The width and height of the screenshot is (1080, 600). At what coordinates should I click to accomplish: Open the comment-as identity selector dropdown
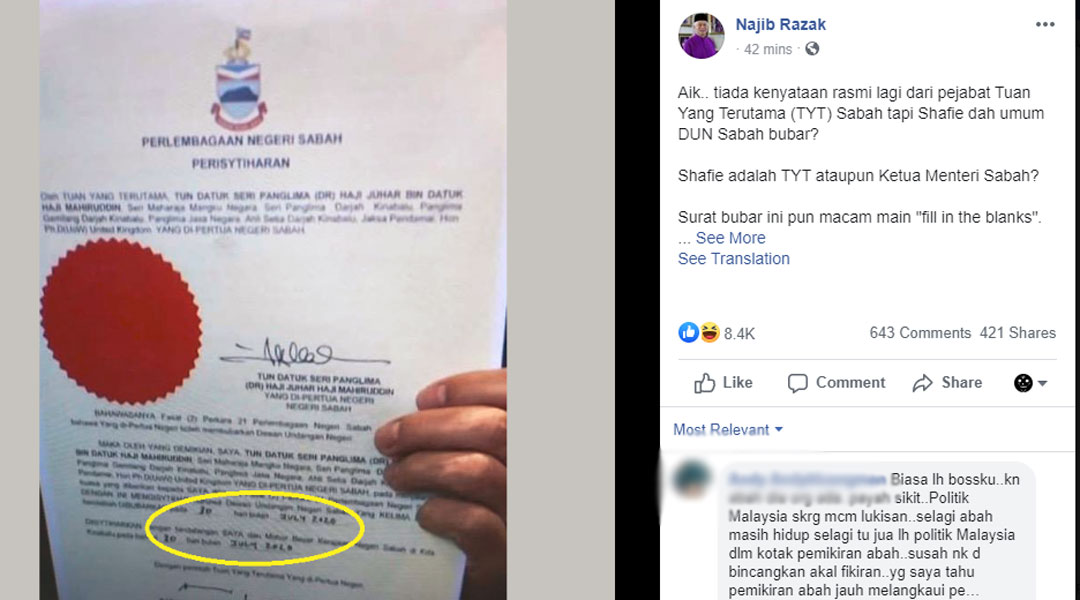1030,383
